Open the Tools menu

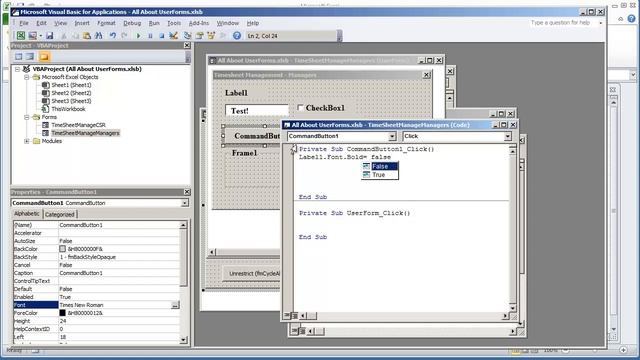[x=174, y=23]
